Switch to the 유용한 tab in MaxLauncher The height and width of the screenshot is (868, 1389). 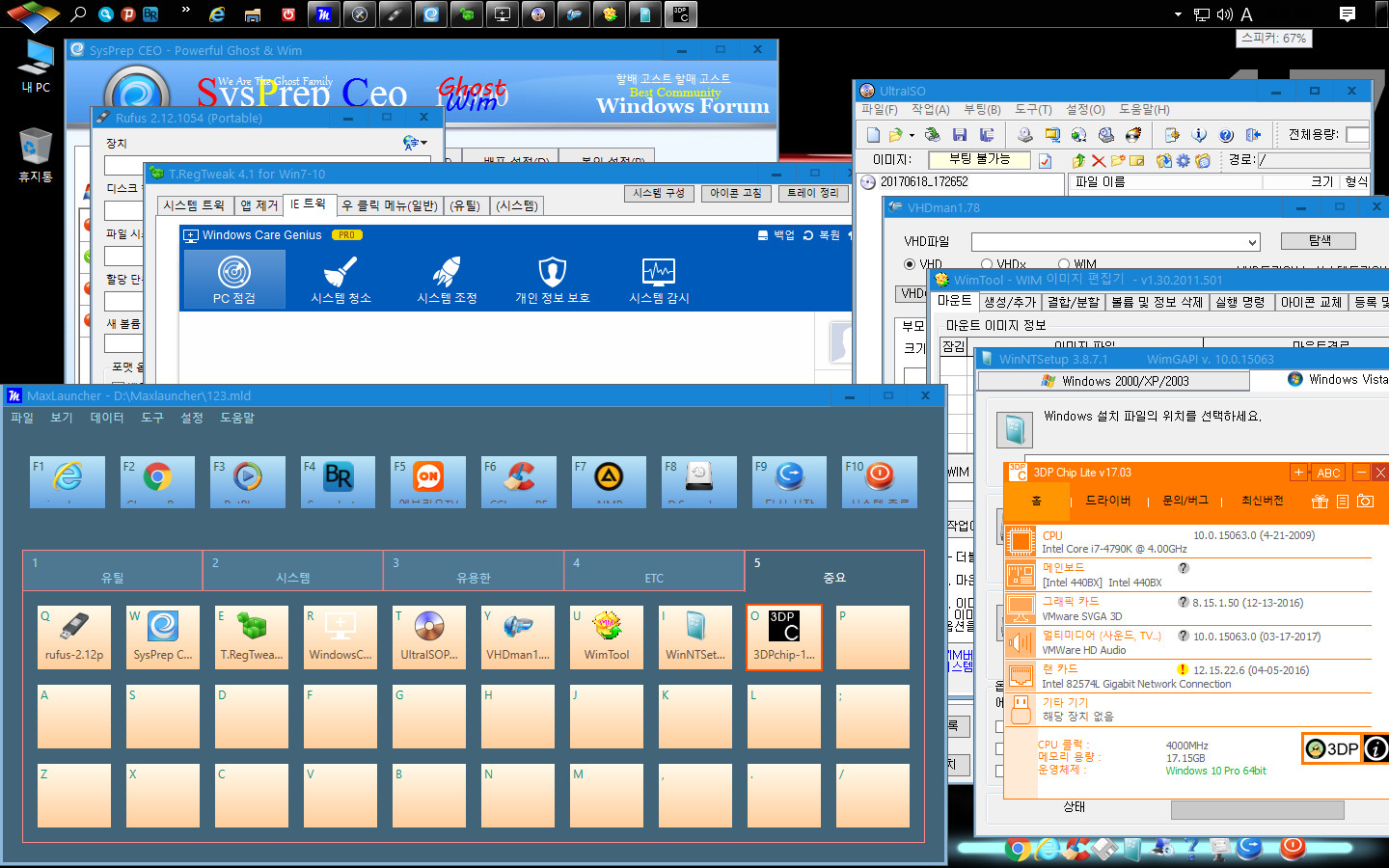click(474, 570)
